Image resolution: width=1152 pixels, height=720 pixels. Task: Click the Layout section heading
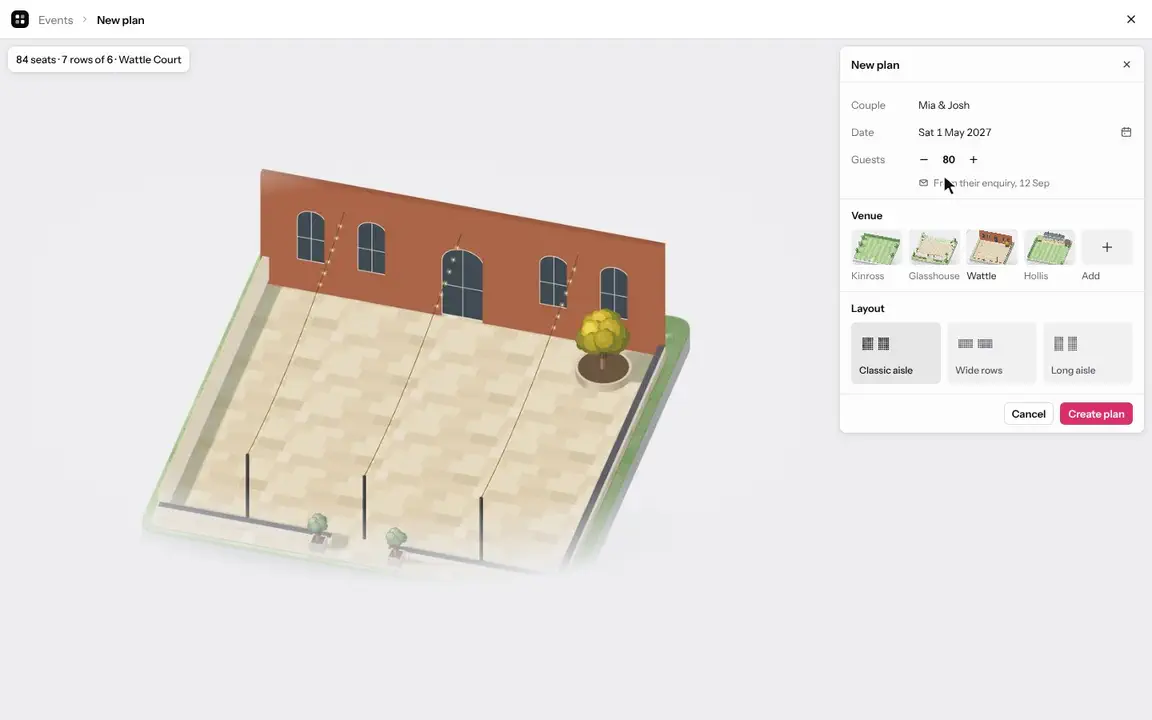pyautogui.click(x=868, y=309)
